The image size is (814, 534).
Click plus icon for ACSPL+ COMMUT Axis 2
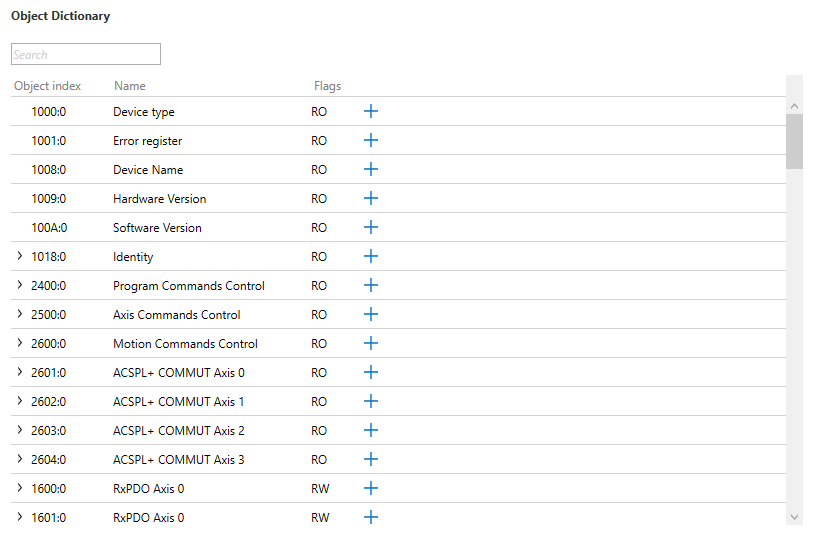[x=370, y=430]
